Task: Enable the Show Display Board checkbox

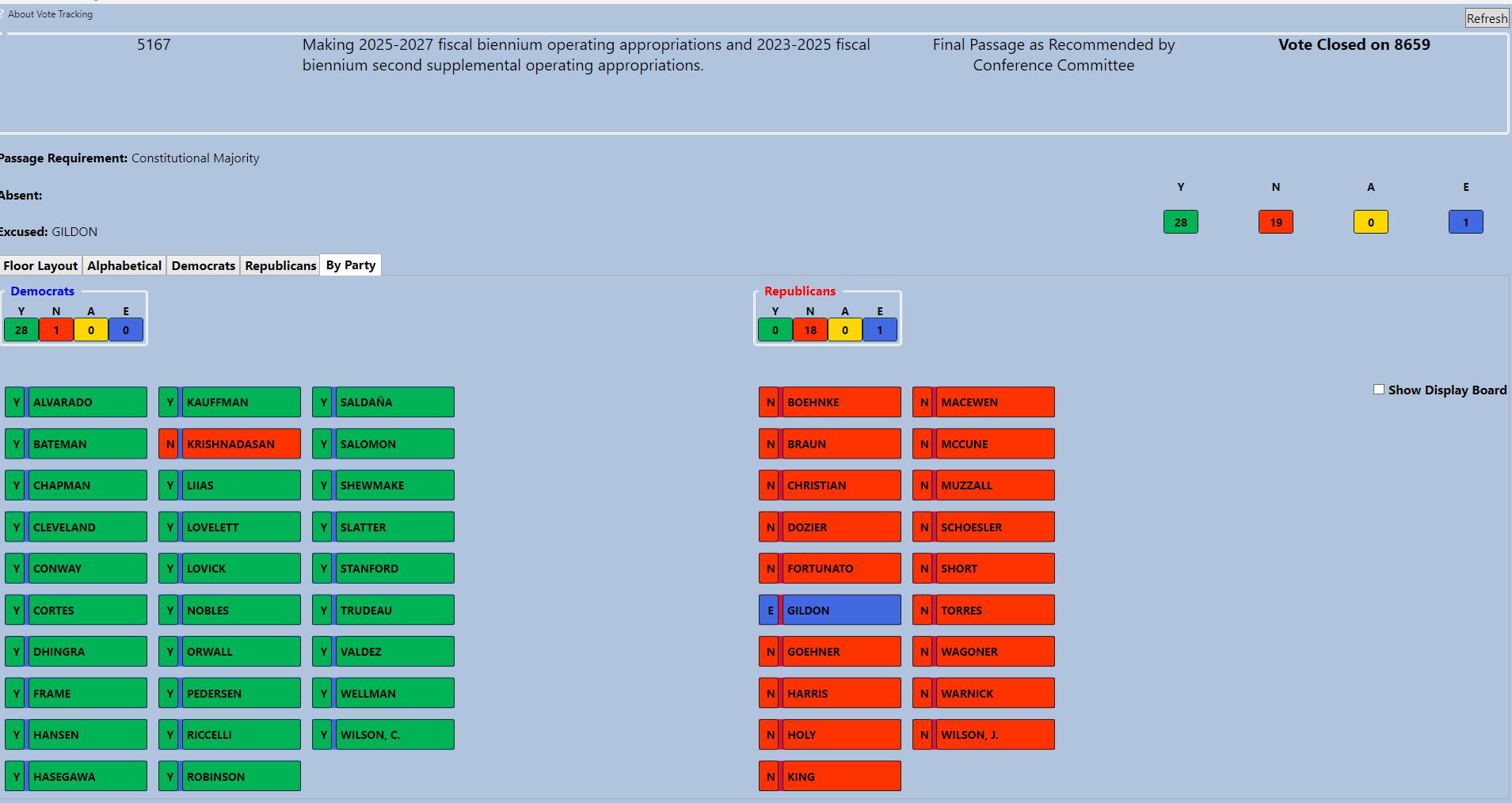Action: [x=1378, y=390]
